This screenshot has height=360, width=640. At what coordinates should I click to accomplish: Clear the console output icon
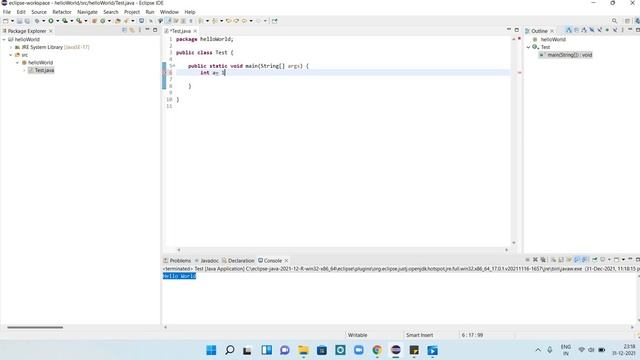554,260
